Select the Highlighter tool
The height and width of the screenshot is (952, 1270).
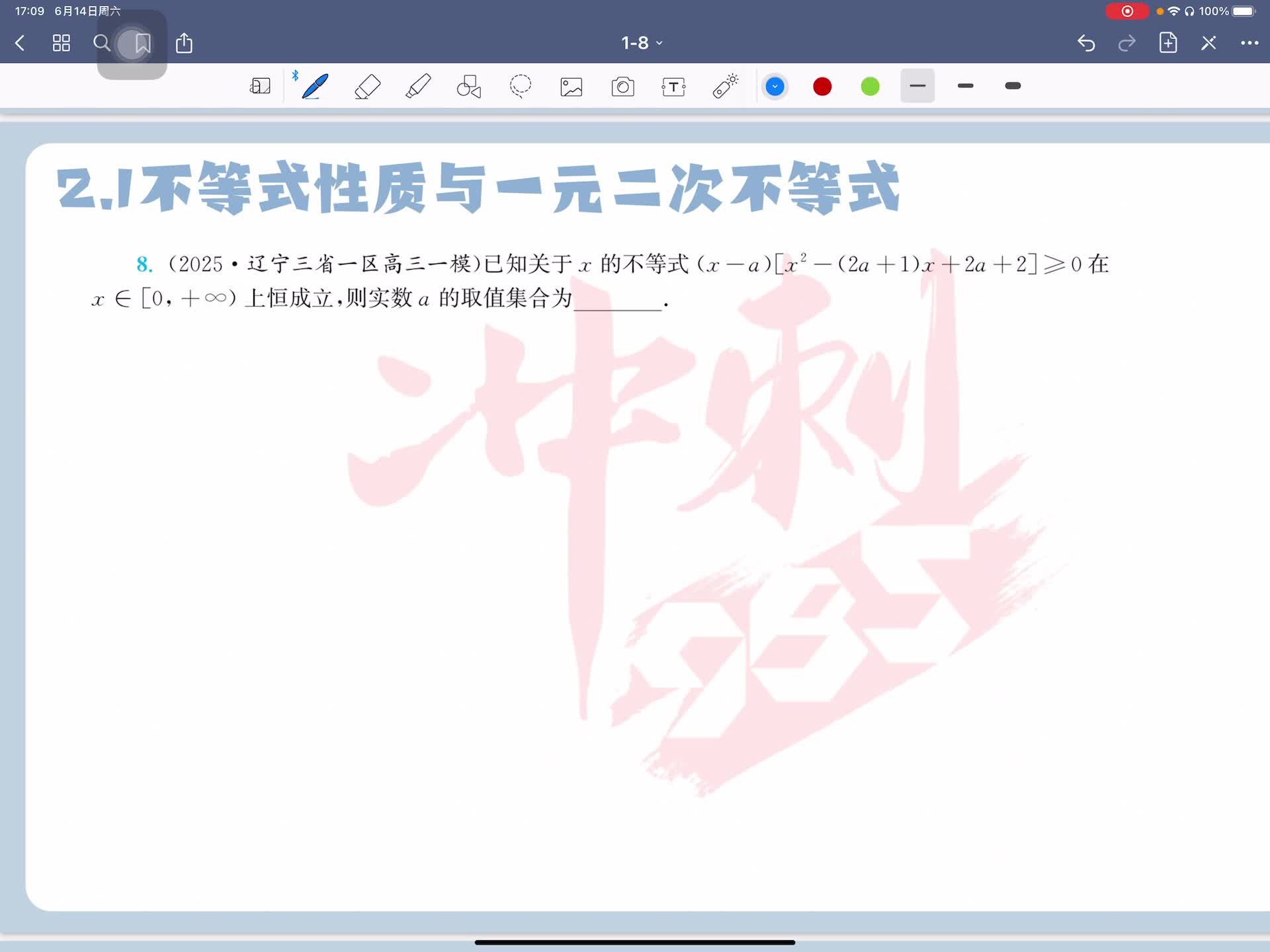(418, 87)
